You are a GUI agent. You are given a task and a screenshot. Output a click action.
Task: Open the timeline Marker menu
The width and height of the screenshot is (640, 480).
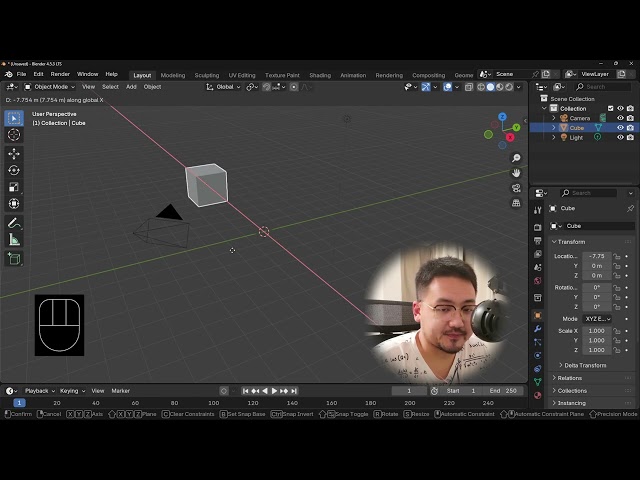click(120, 391)
